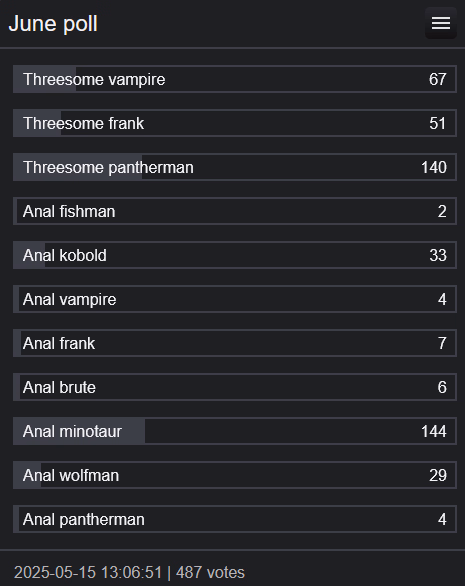
Task: Click the 2025-05-15 13:06:51 timestamp
Action: tap(88, 573)
